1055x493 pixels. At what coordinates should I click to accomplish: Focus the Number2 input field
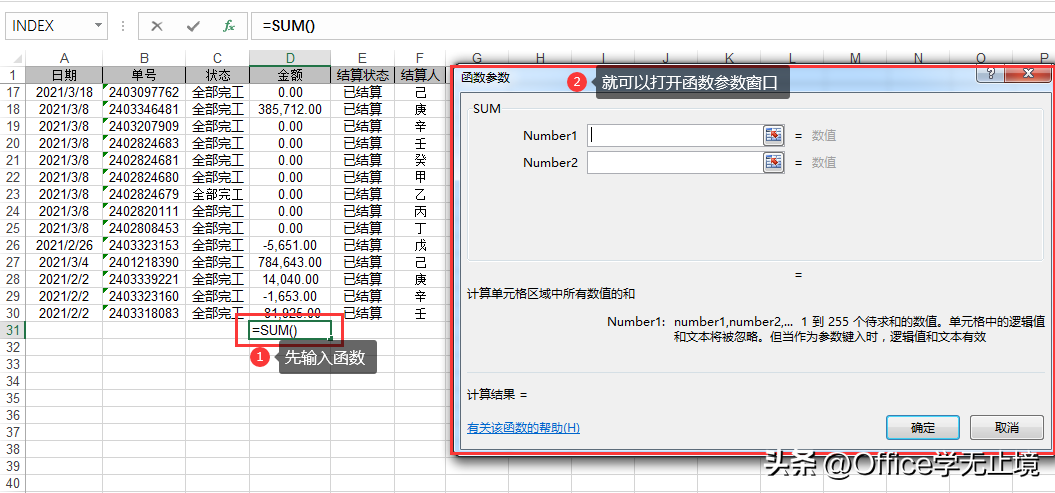click(x=675, y=162)
